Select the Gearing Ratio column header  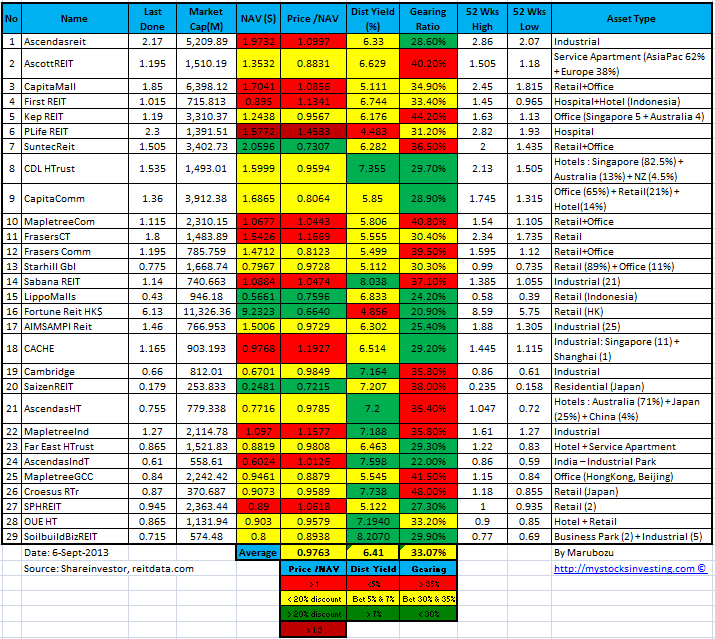pos(428,19)
